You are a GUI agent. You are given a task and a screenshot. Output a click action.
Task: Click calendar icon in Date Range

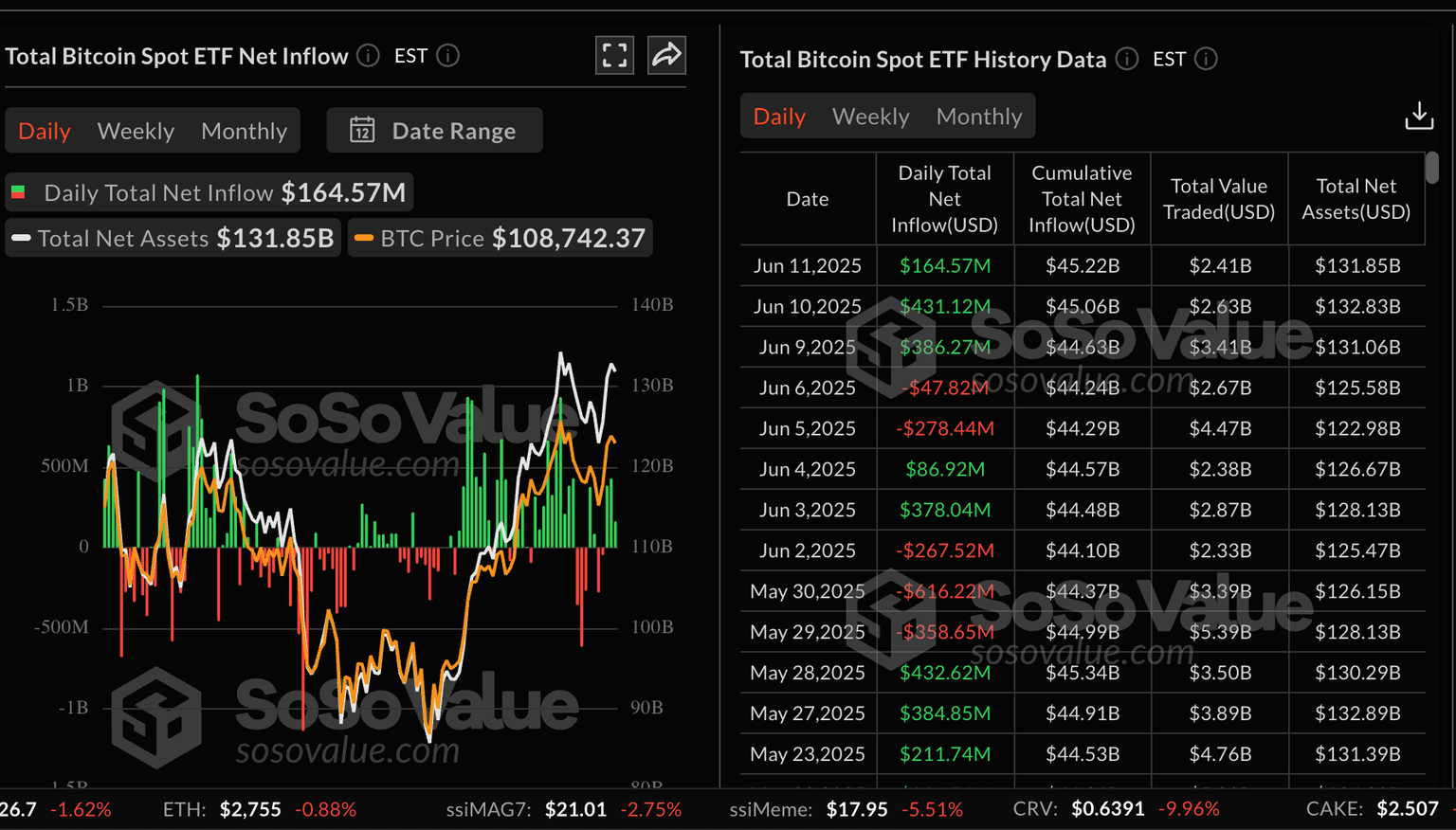[x=362, y=130]
